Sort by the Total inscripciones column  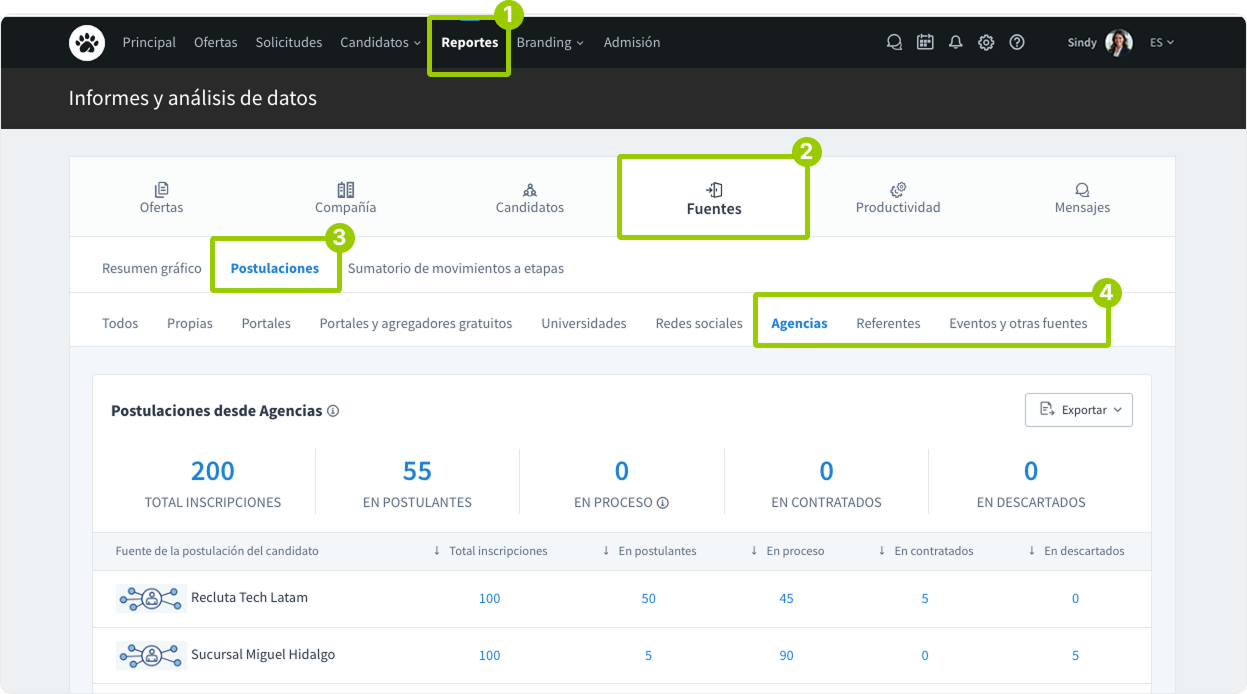point(490,551)
